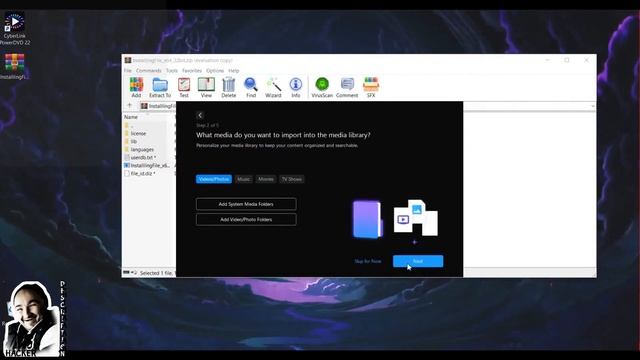Open the Wizard tool
This screenshot has height=360, width=640.
(x=273, y=87)
